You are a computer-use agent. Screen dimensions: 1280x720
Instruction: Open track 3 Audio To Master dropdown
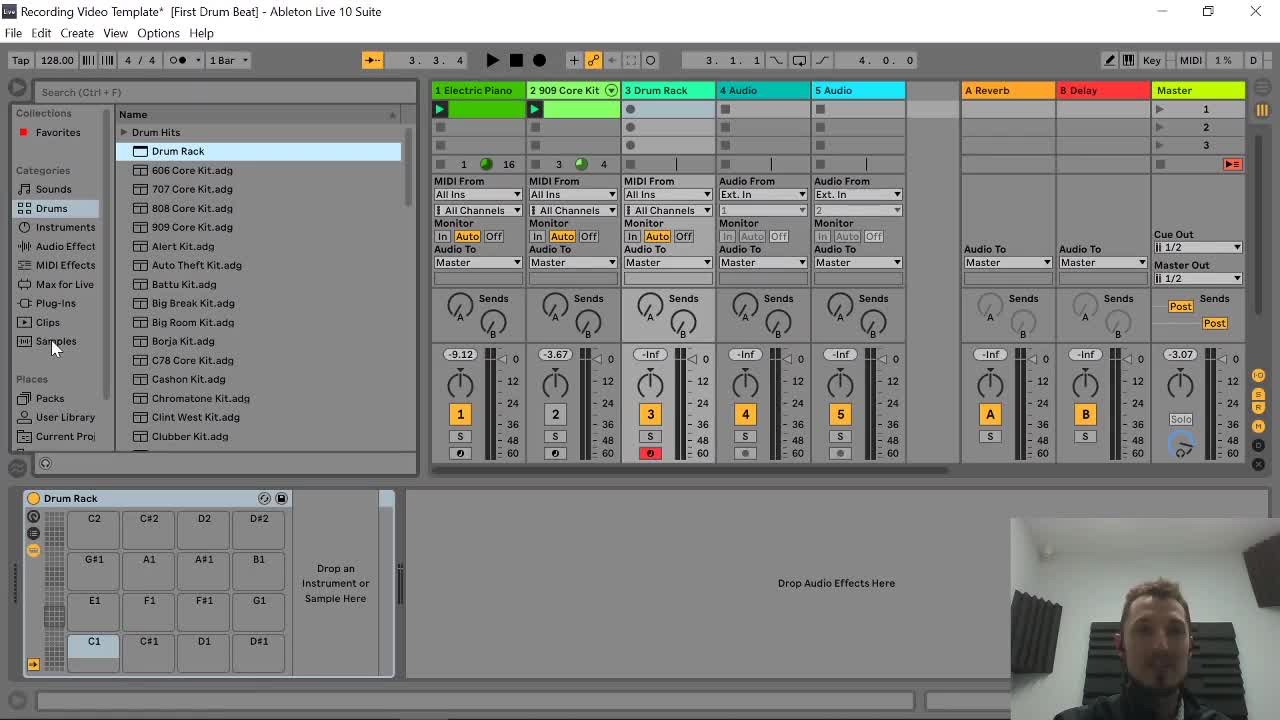[x=668, y=263]
